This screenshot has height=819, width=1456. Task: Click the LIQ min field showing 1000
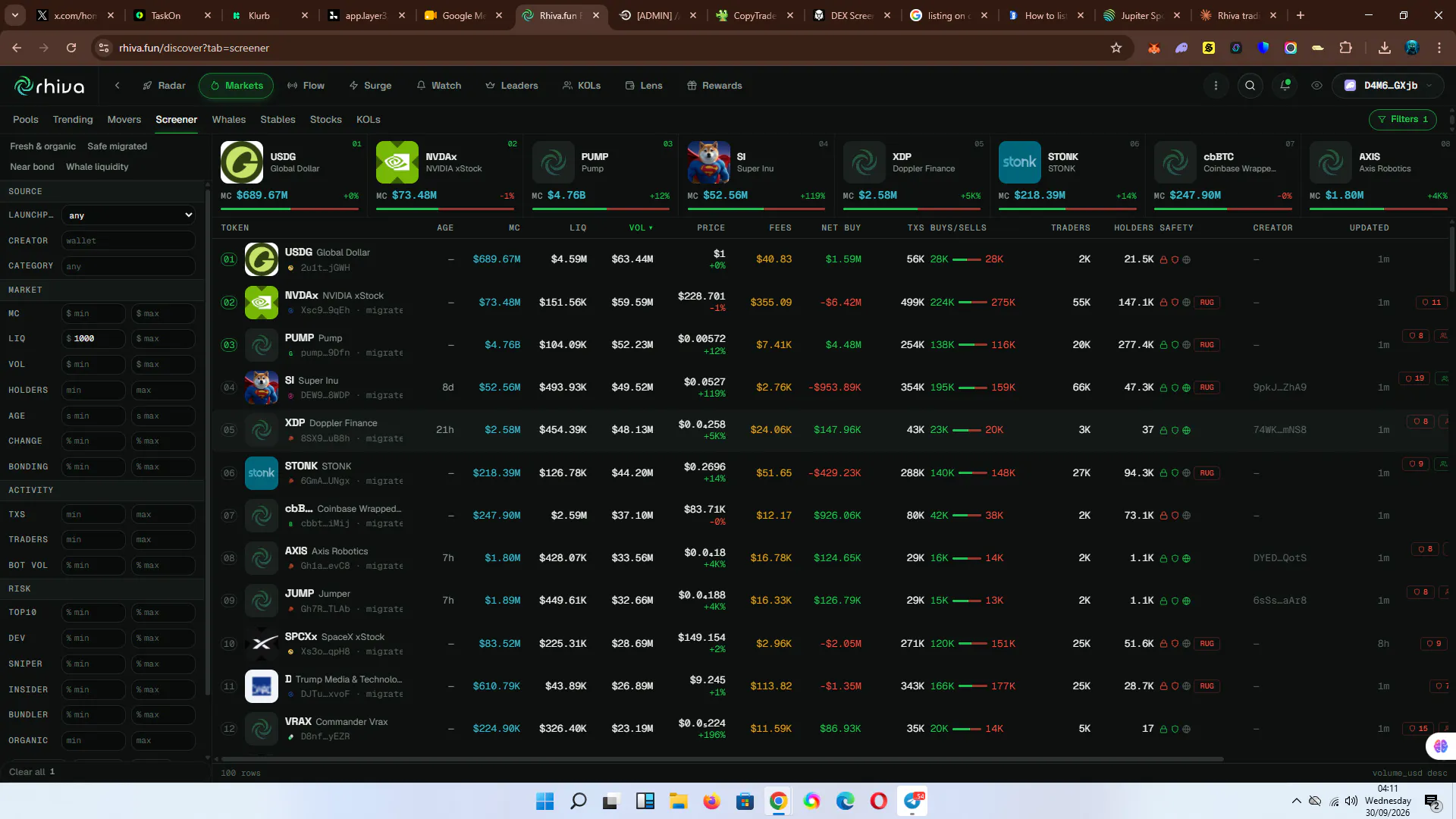tap(93, 339)
